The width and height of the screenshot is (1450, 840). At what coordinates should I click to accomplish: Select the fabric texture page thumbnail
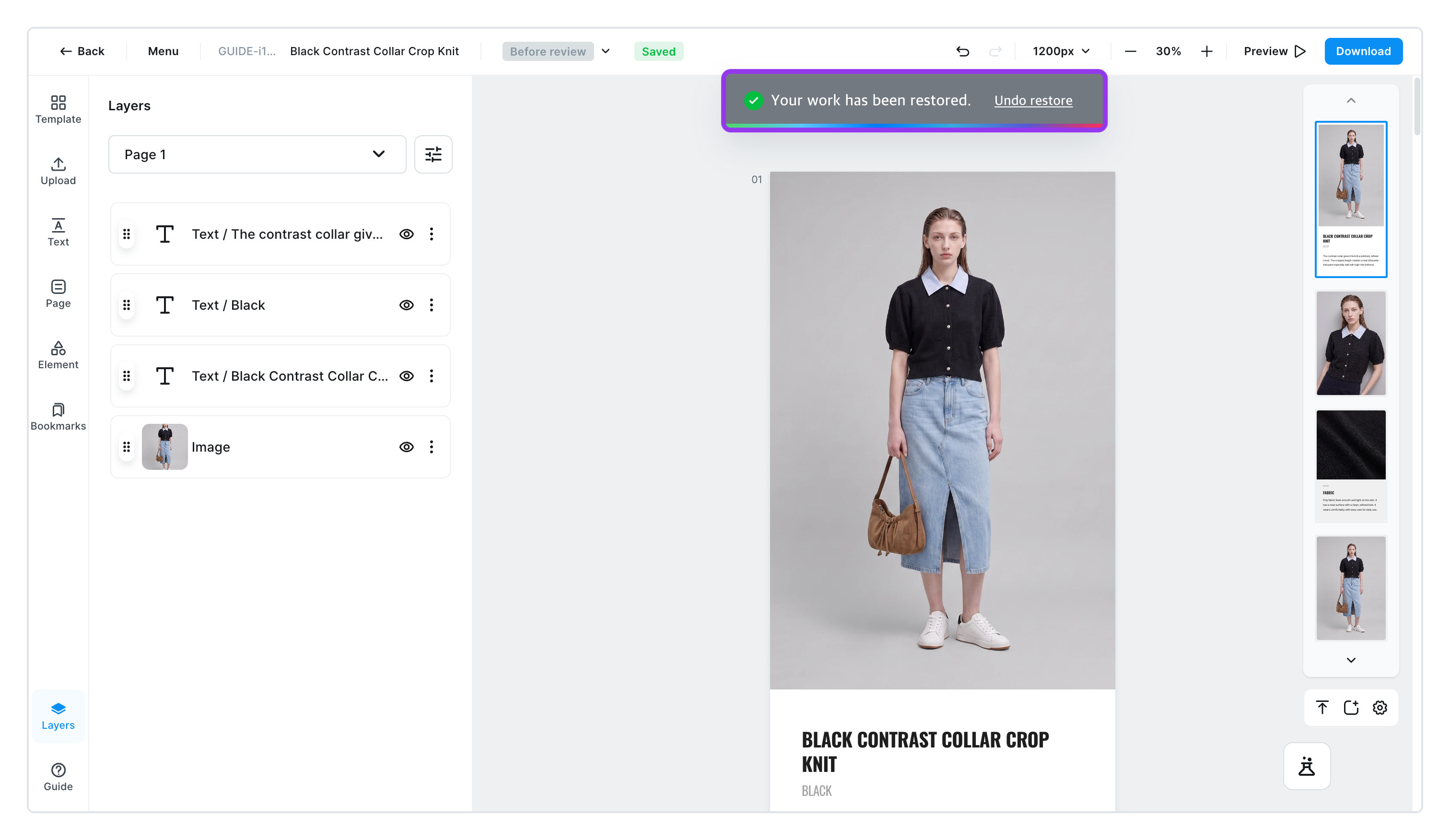coord(1350,466)
